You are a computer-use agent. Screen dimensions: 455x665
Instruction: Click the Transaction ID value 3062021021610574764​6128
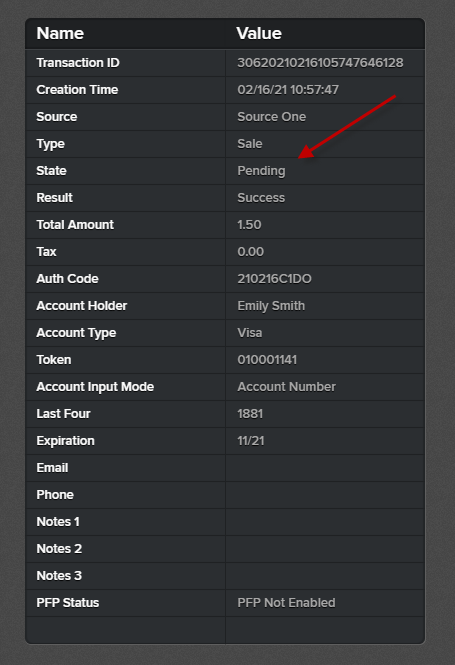tap(320, 63)
